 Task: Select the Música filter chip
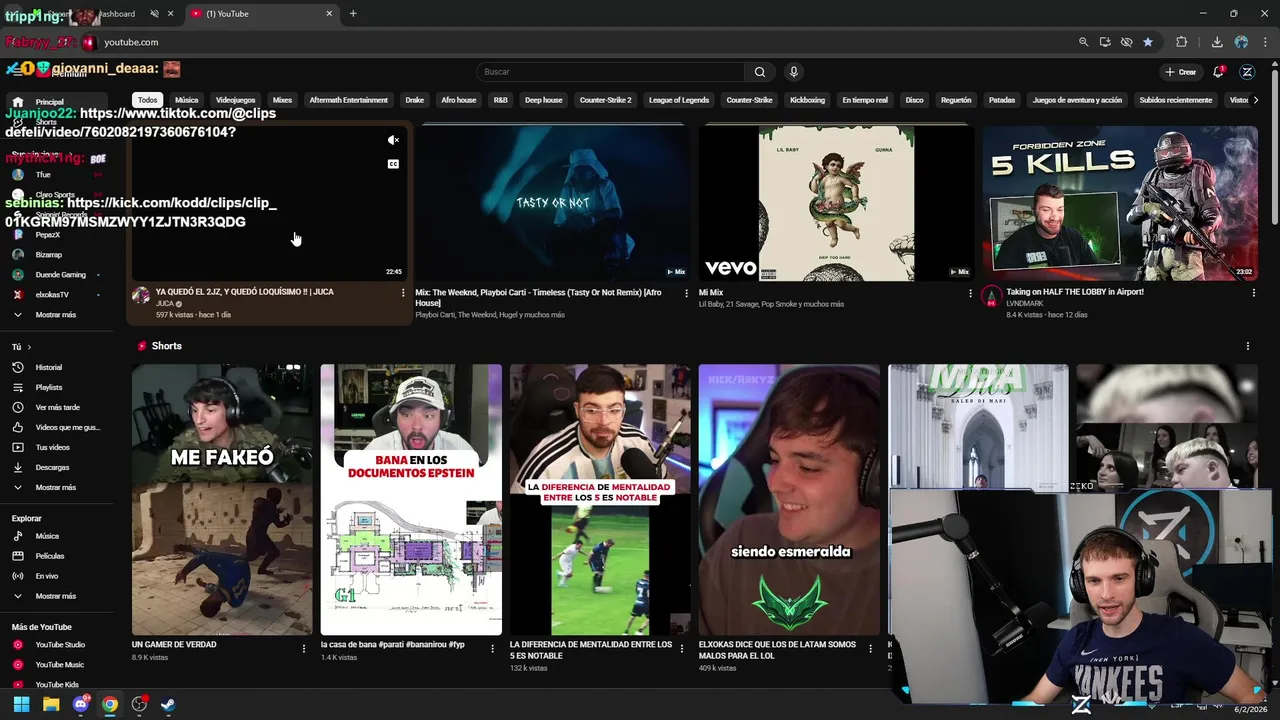pos(187,100)
